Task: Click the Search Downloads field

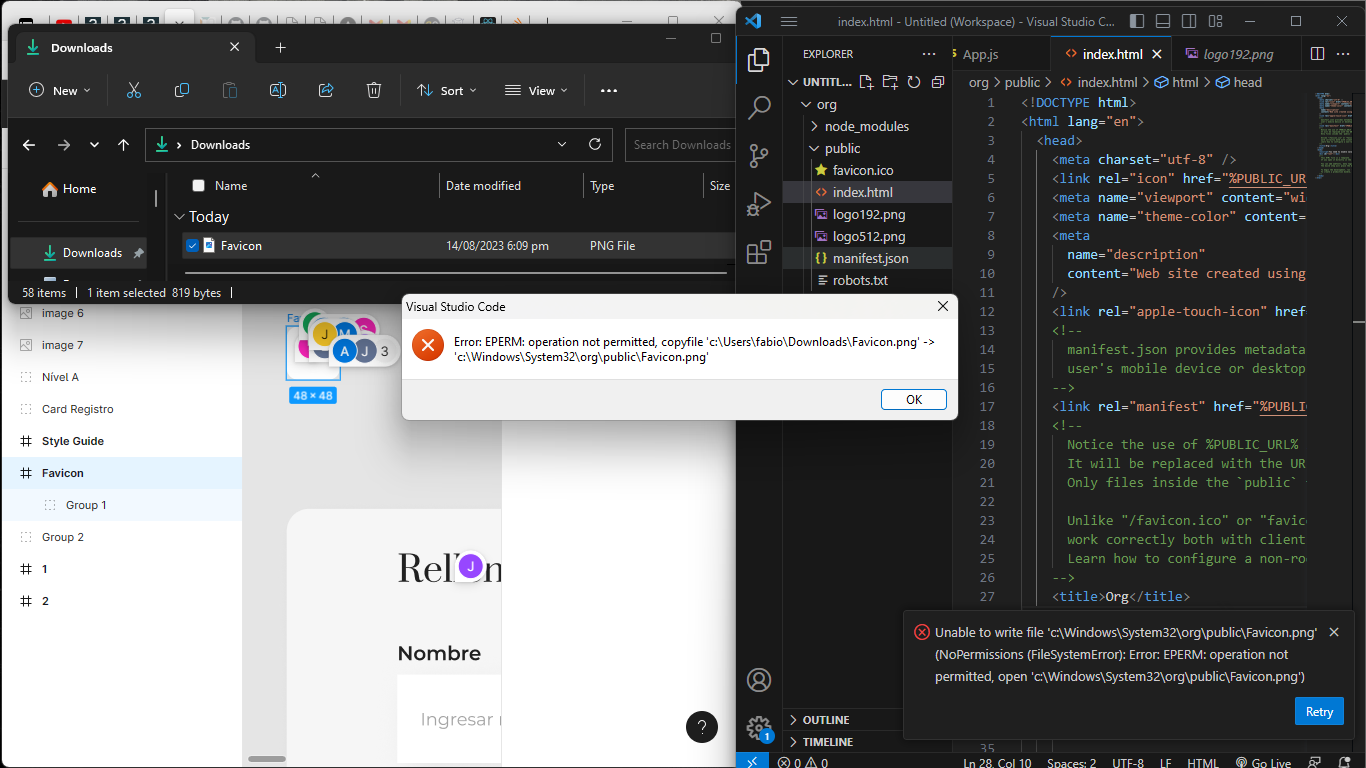Action: point(681,144)
